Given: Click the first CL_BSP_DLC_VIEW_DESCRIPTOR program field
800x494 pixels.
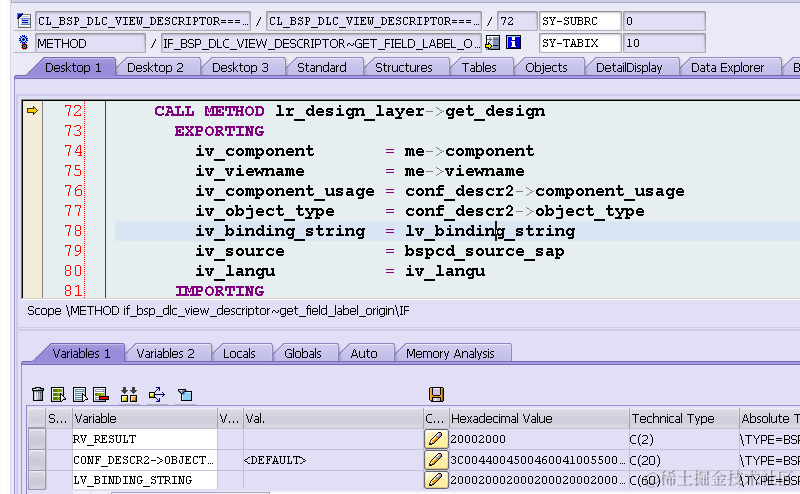Looking at the screenshot, I should pos(143,21).
